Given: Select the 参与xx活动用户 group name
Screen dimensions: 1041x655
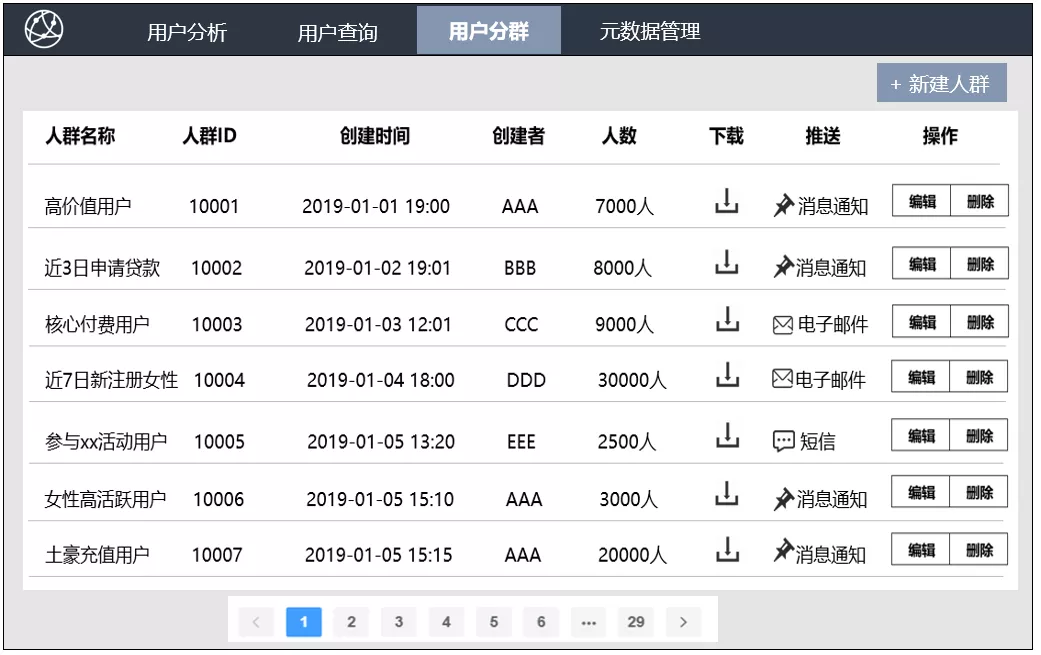Looking at the screenshot, I should [x=106, y=441].
